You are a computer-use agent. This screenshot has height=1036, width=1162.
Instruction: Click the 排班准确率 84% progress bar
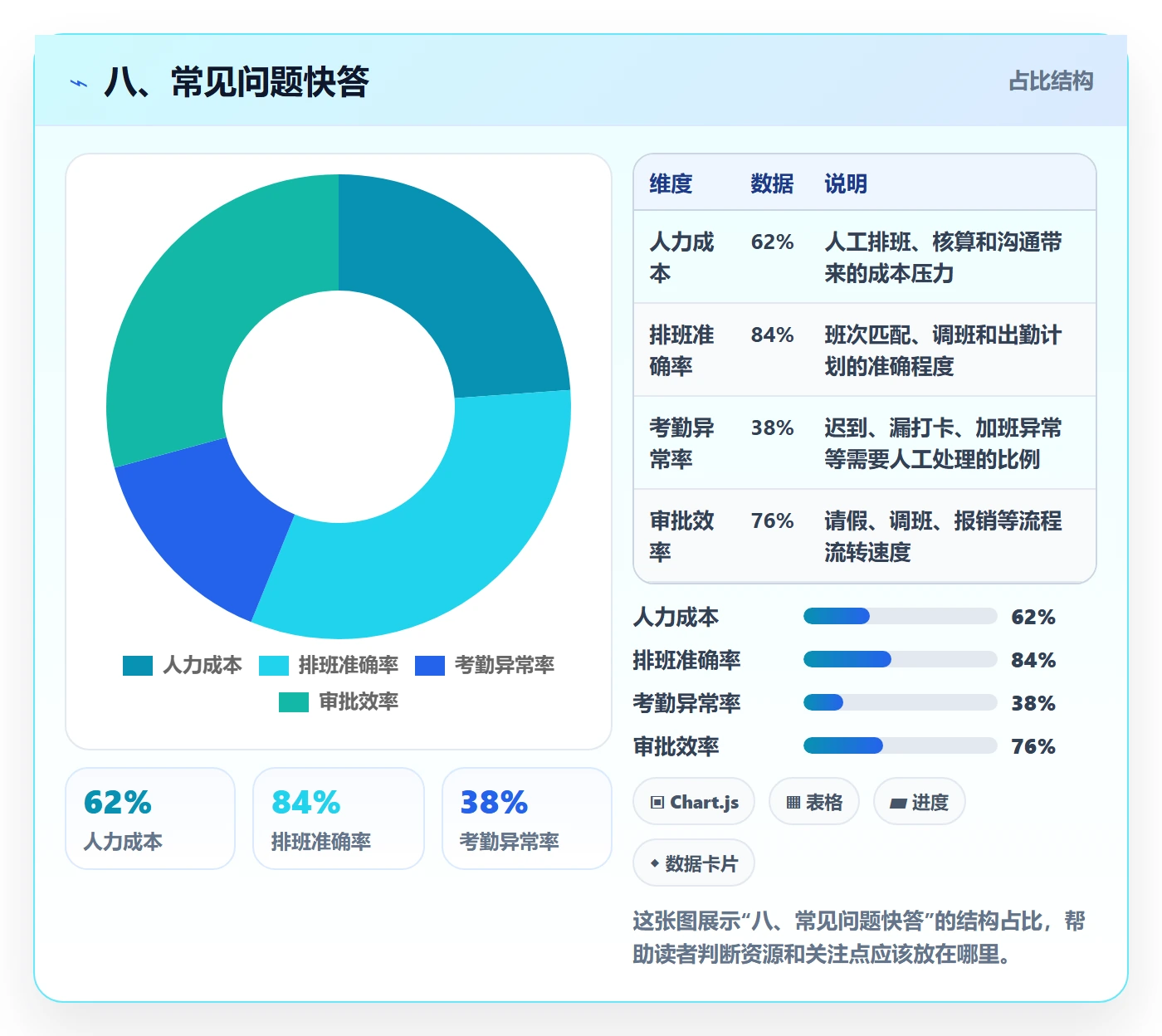point(900,659)
